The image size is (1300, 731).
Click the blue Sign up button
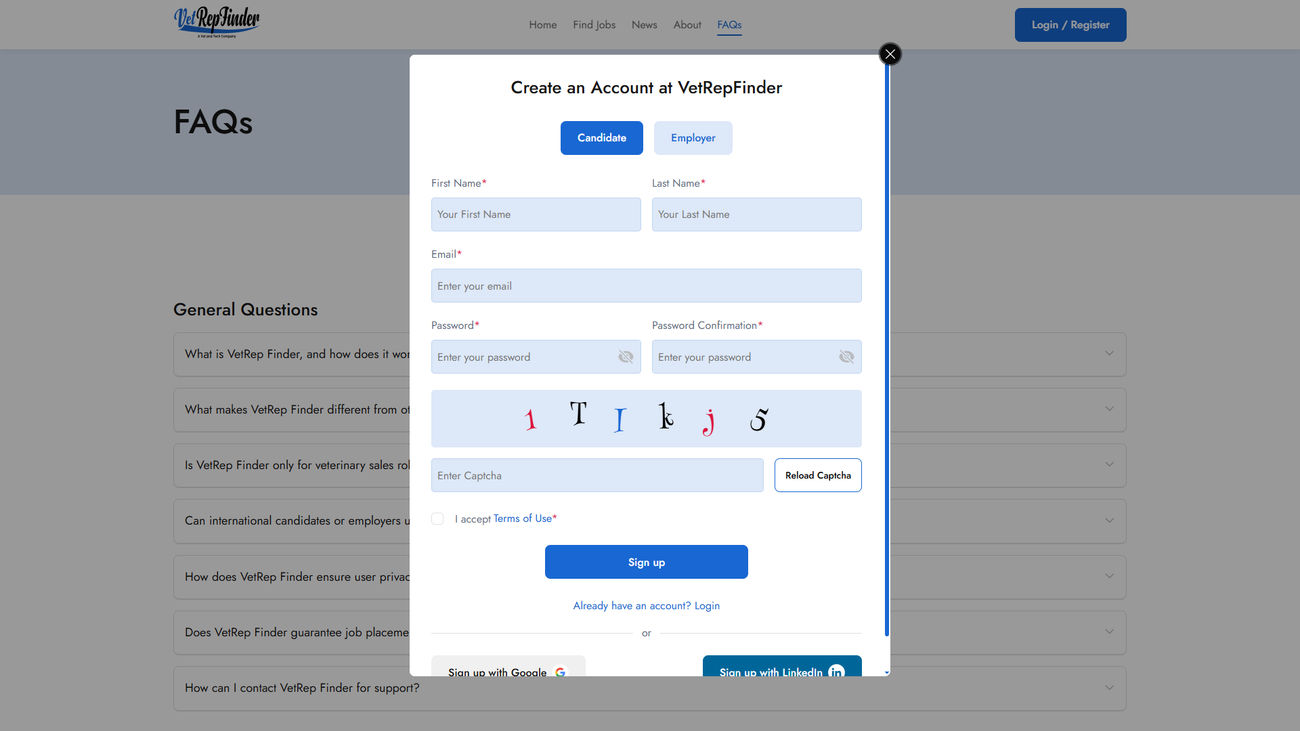(646, 562)
